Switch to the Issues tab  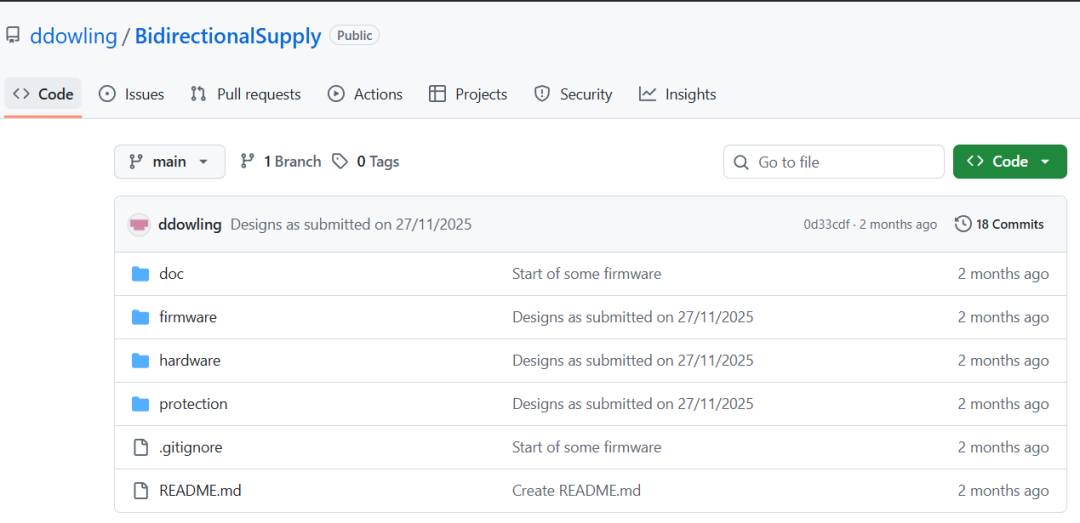click(x=132, y=94)
